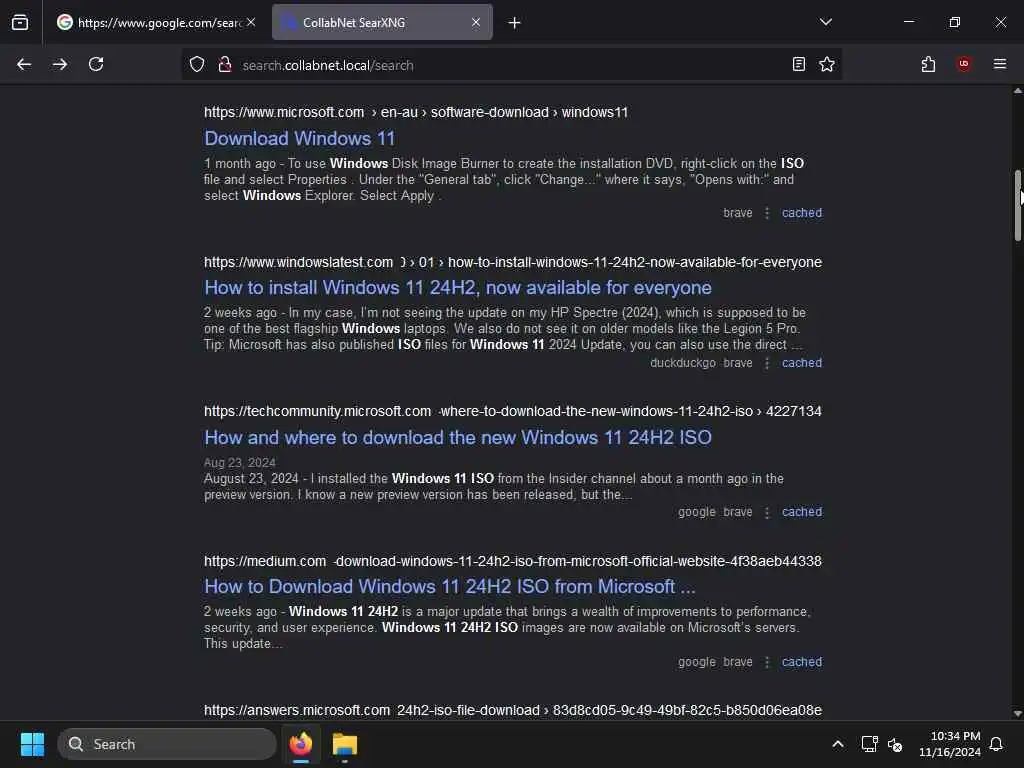Click the windowslatest.com URL breadcrumb

tap(513, 263)
